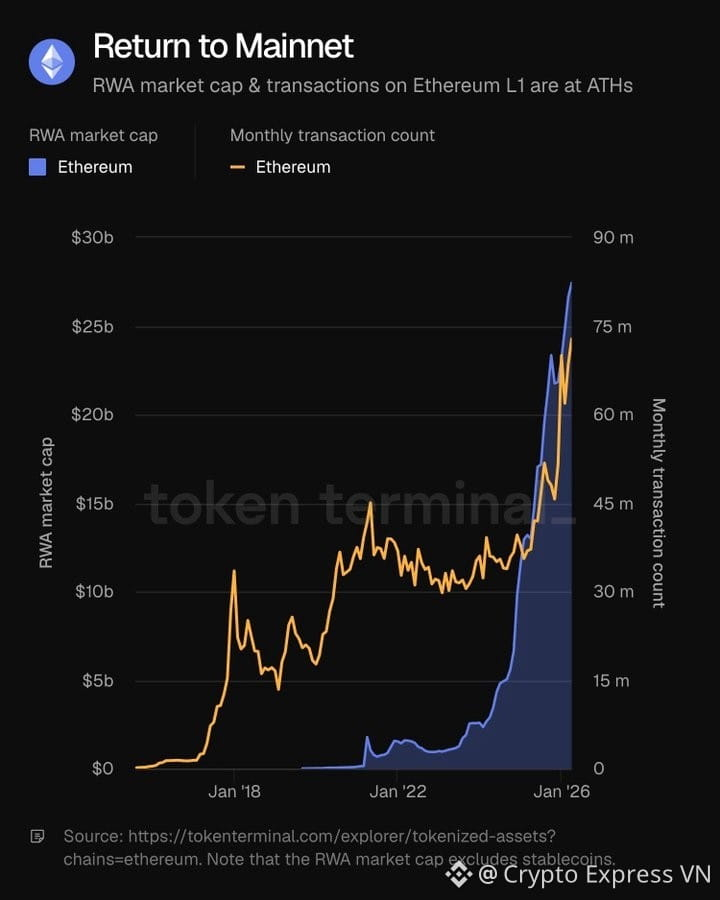Image resolution: width=720 pixels, height=900 pixels.
Task: Click the blue RWA market cap legend swatch
Action: tap(37, 168)
